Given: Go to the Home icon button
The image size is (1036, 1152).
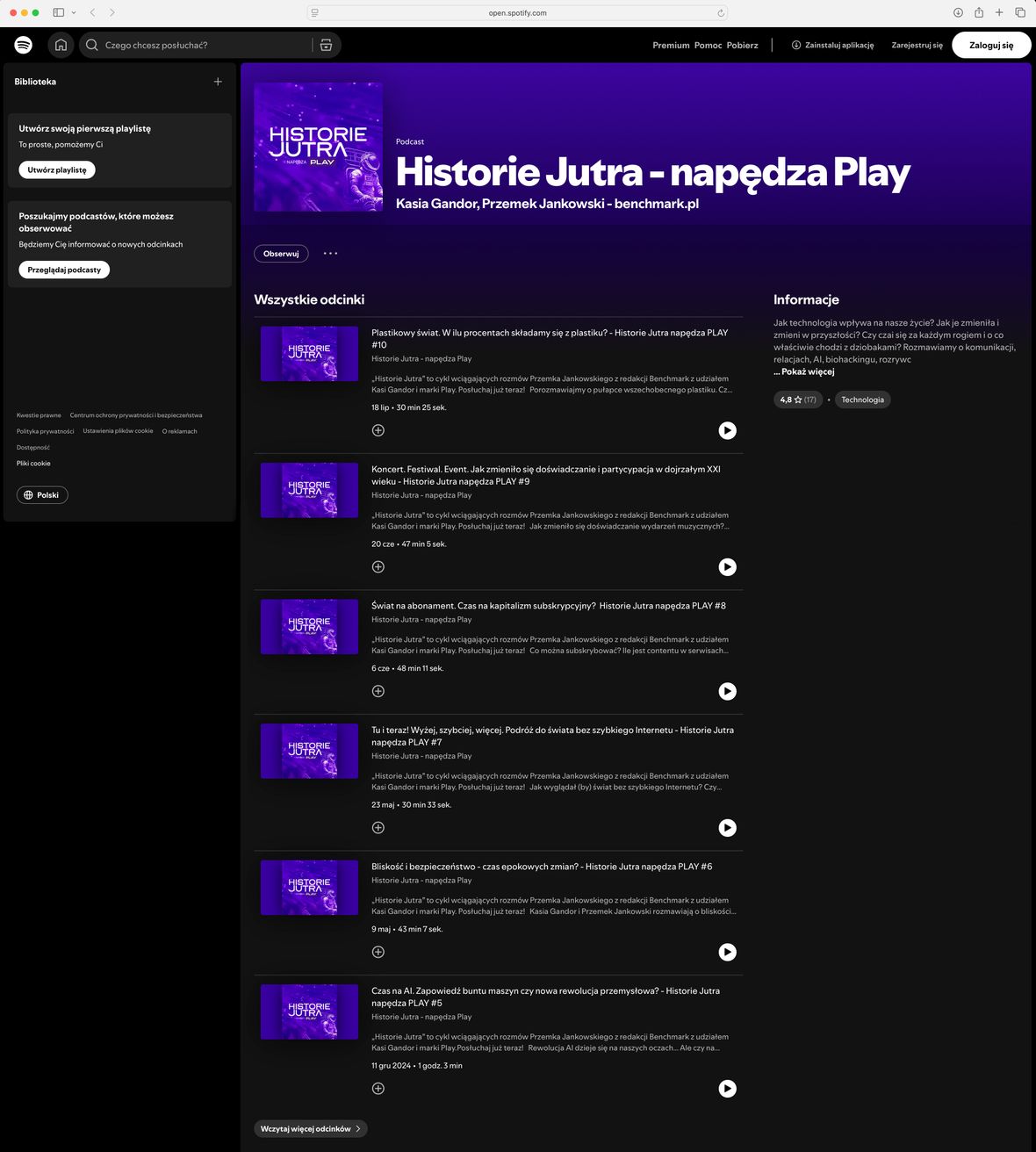Looking at the screenshot, I should [x=61, y=45].
